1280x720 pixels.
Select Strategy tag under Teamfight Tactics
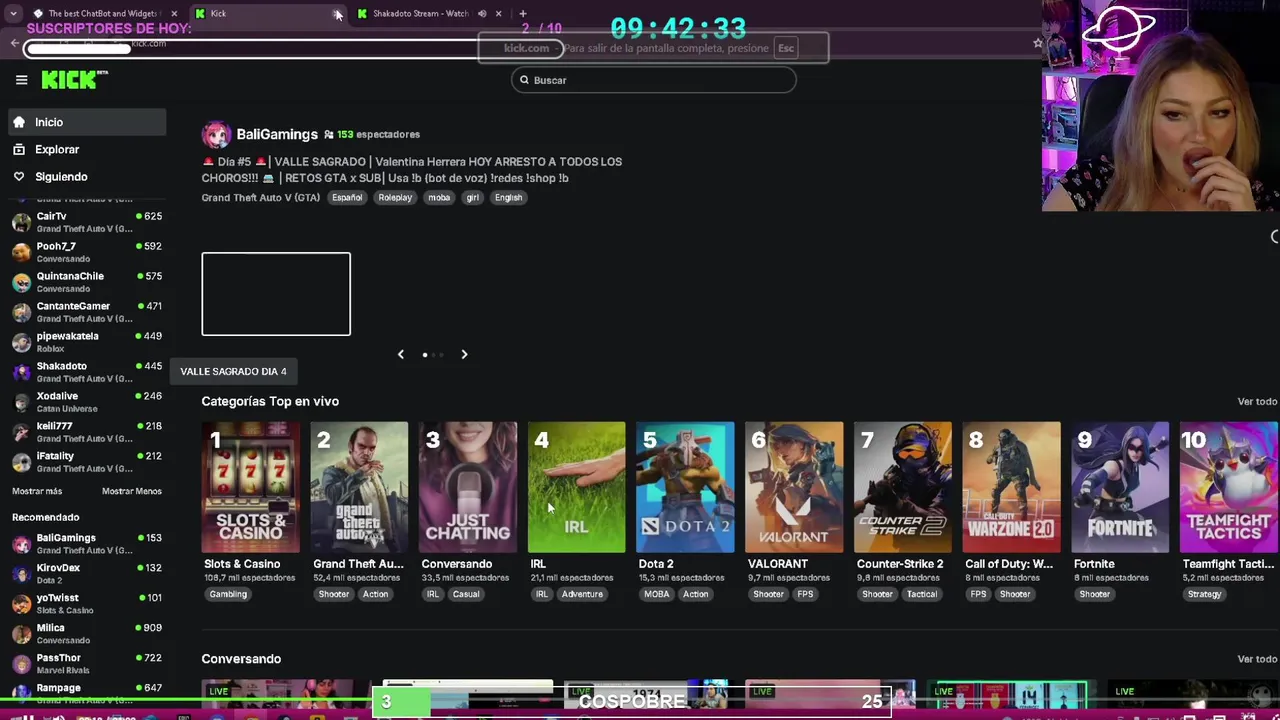(x=1204, y=594)
